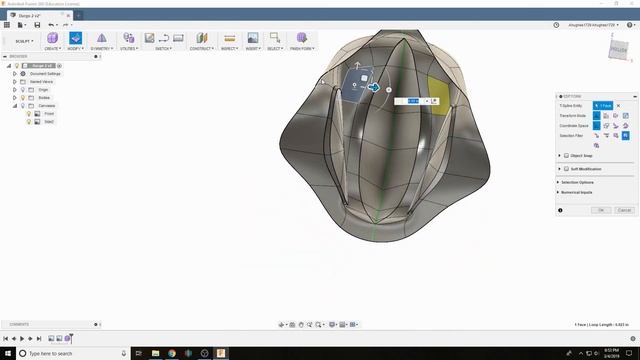
Task: Expand the Origin tree node
Action: pyautogui.click(x=15, y=89)
